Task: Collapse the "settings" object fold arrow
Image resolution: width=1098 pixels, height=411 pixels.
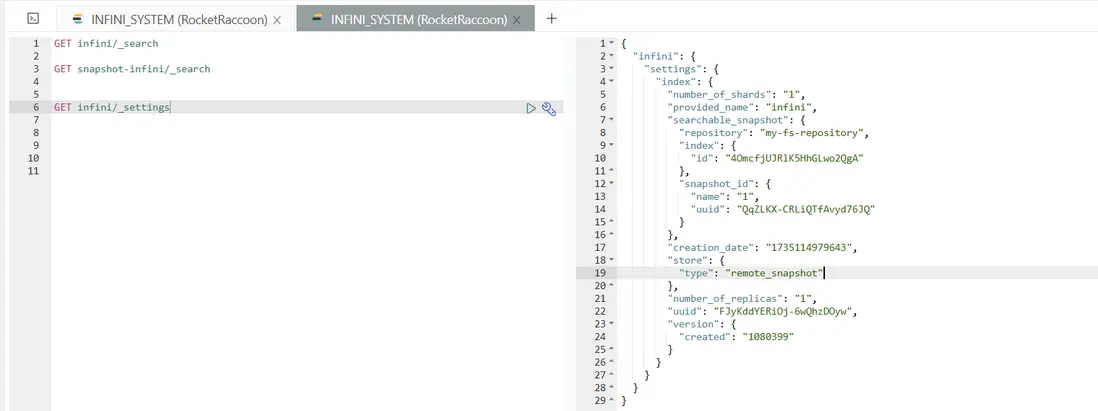Action: (x=612, y=69)
